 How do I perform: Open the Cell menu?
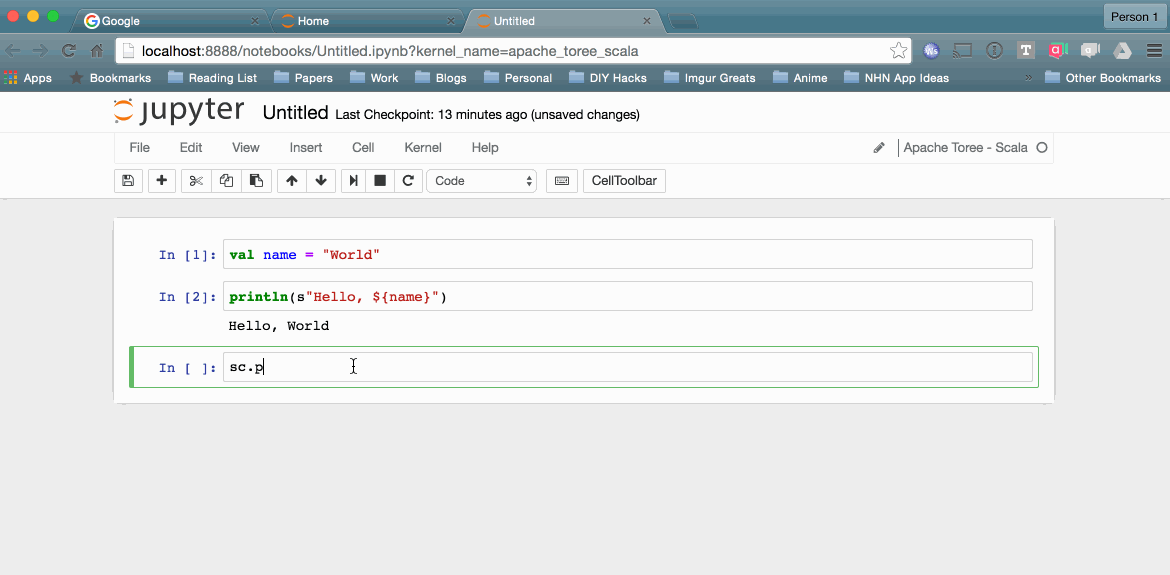(363, 147)
